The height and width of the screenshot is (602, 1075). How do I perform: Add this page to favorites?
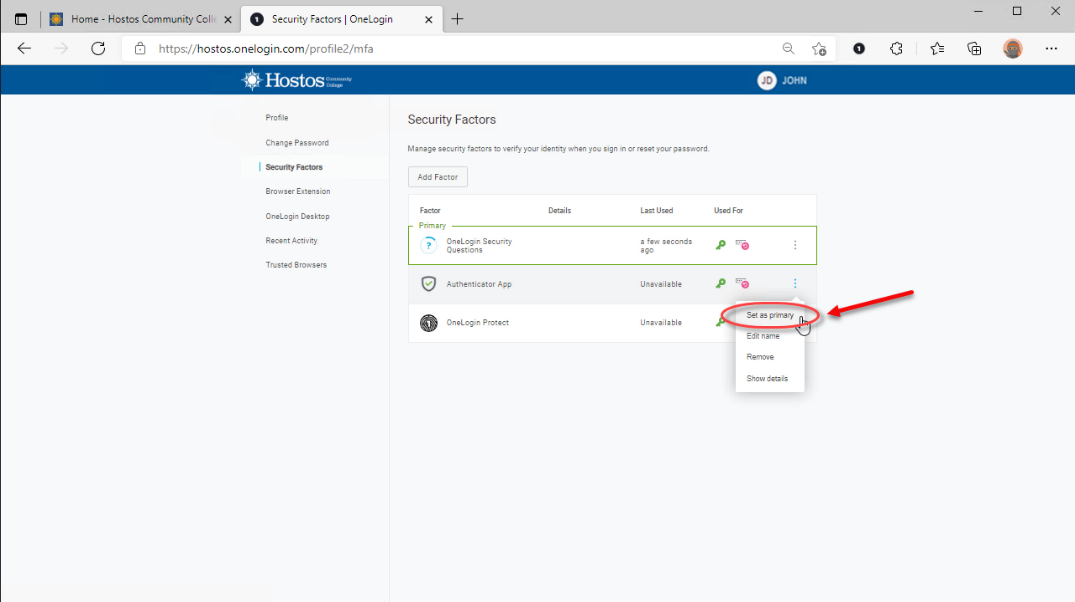coord(819,48)
